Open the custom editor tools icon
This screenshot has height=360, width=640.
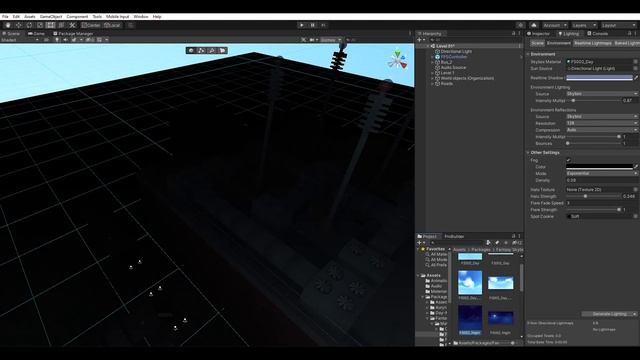[72, 25]
